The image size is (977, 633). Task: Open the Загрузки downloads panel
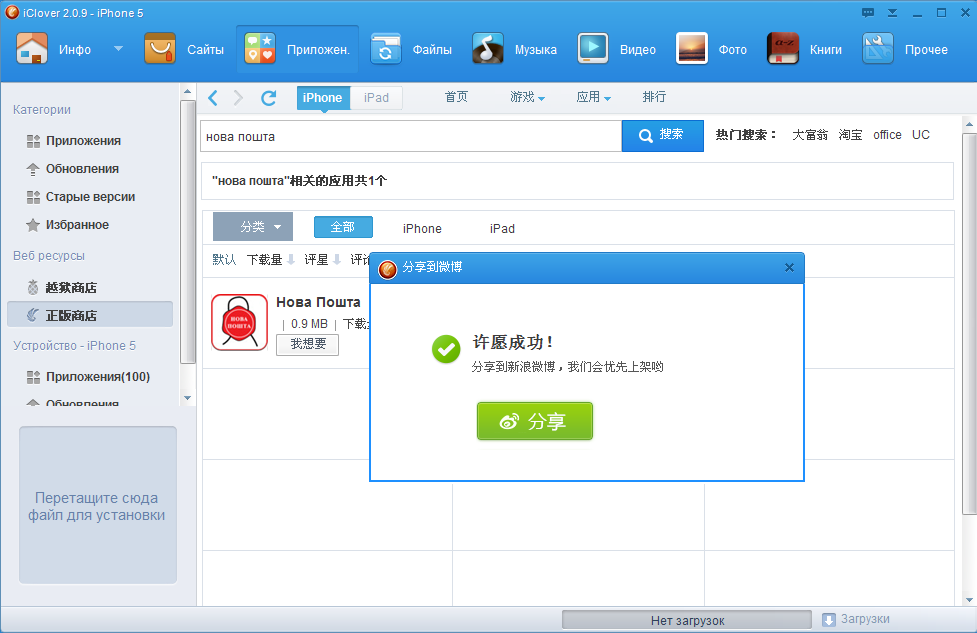click(x=856, y=619)
